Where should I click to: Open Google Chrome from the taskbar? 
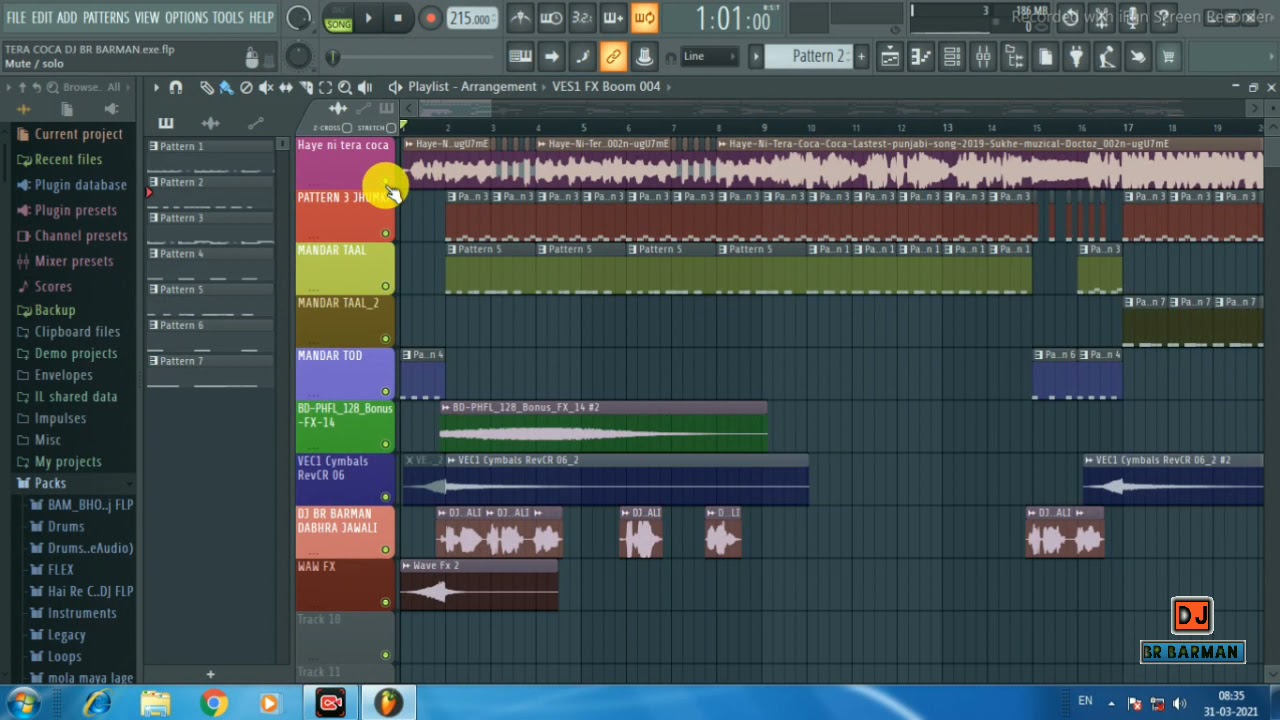[x=213, y=703]
